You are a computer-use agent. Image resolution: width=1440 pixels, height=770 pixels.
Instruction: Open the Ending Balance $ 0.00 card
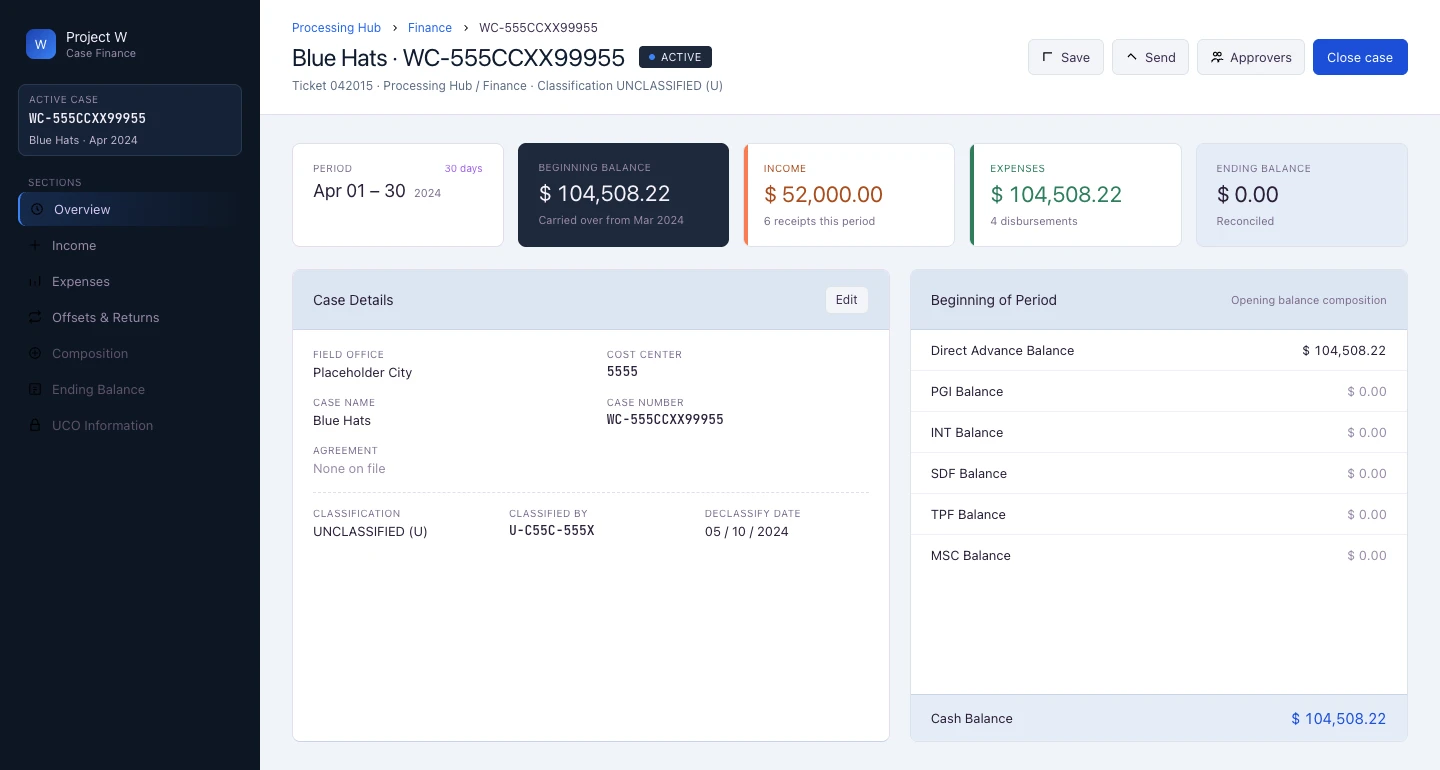click(1302, 195)
